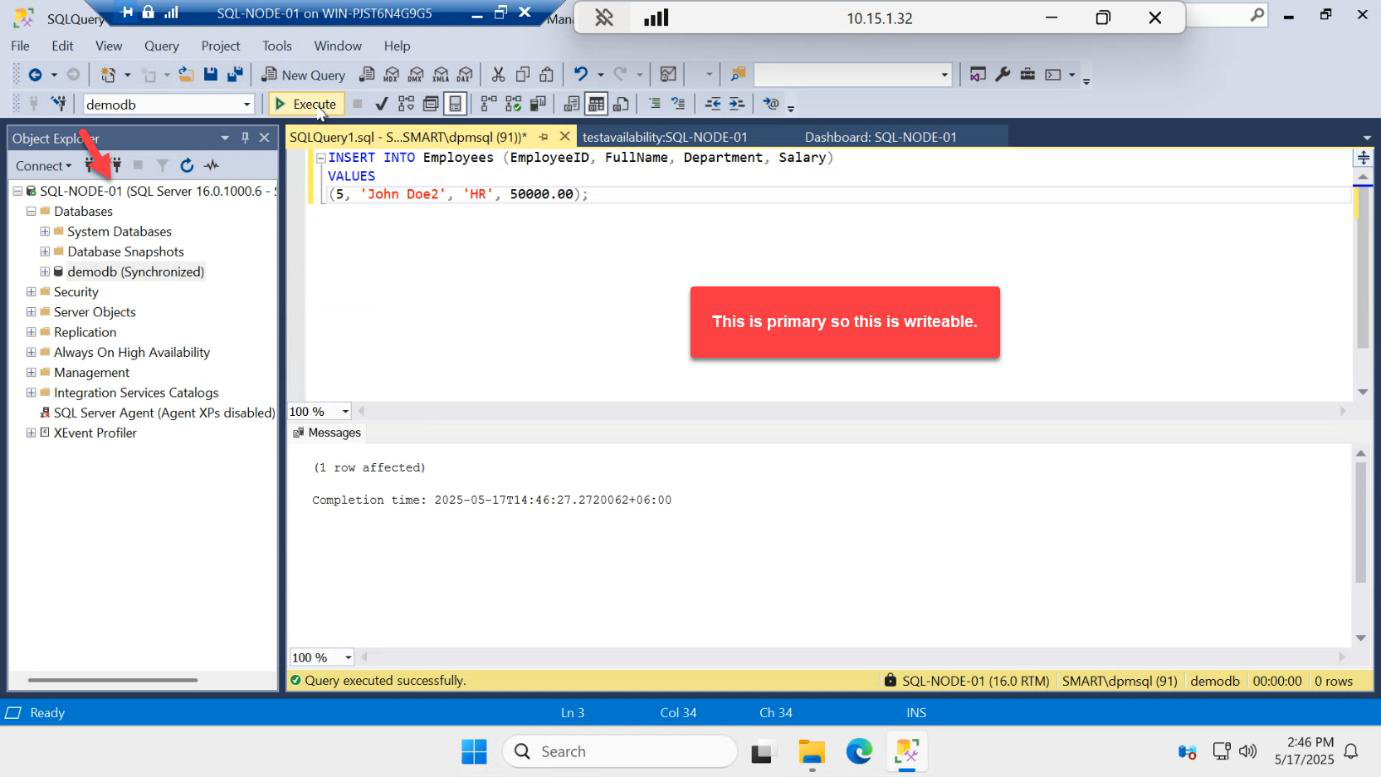Open an XMLA query from the toolbar
Screen dimensions: 1381x777
[441, 75]
